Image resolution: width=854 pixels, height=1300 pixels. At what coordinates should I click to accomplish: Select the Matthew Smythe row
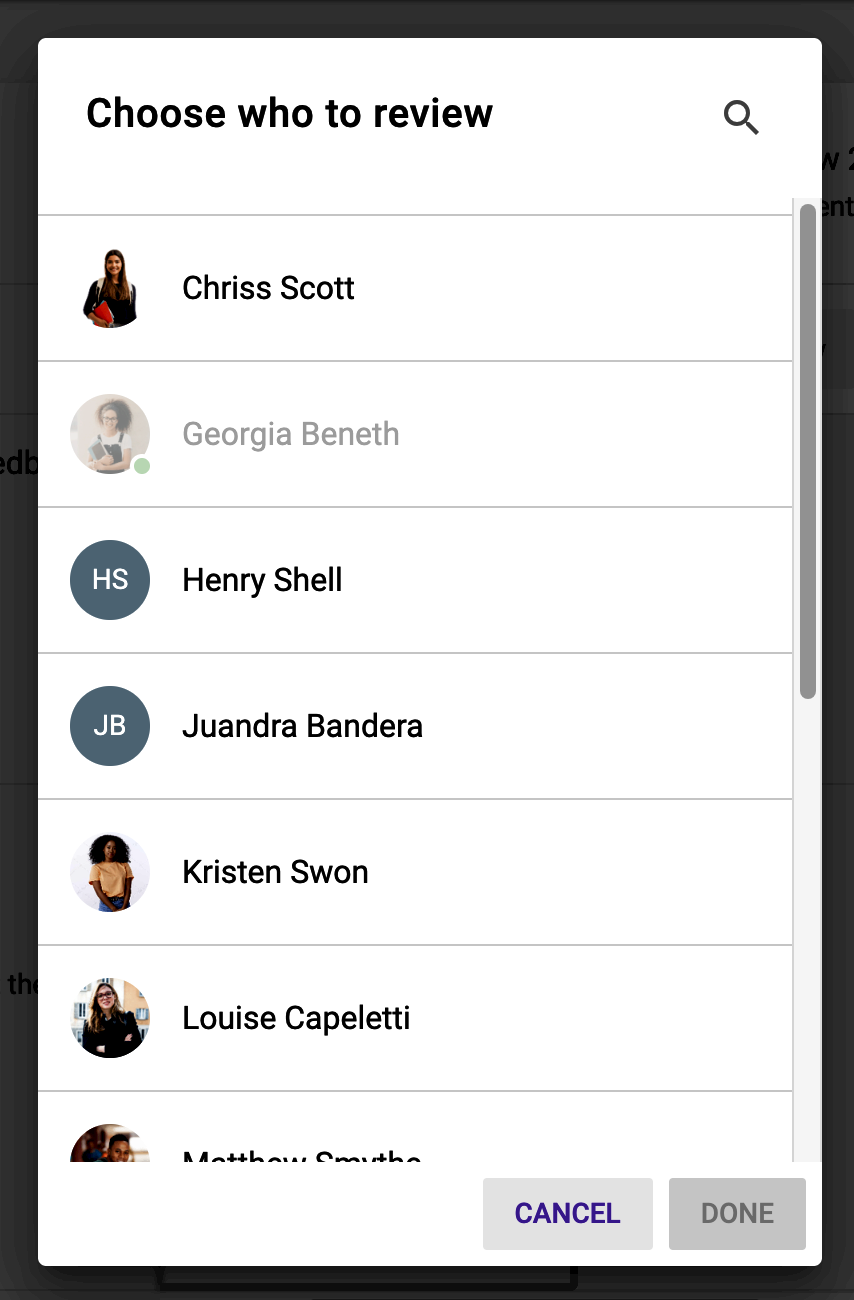click(x=415, y=1127)
